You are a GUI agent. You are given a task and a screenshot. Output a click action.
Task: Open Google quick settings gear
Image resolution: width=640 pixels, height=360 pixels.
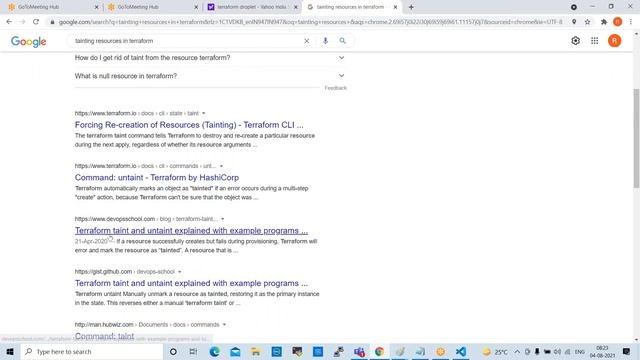click(576, 41)
